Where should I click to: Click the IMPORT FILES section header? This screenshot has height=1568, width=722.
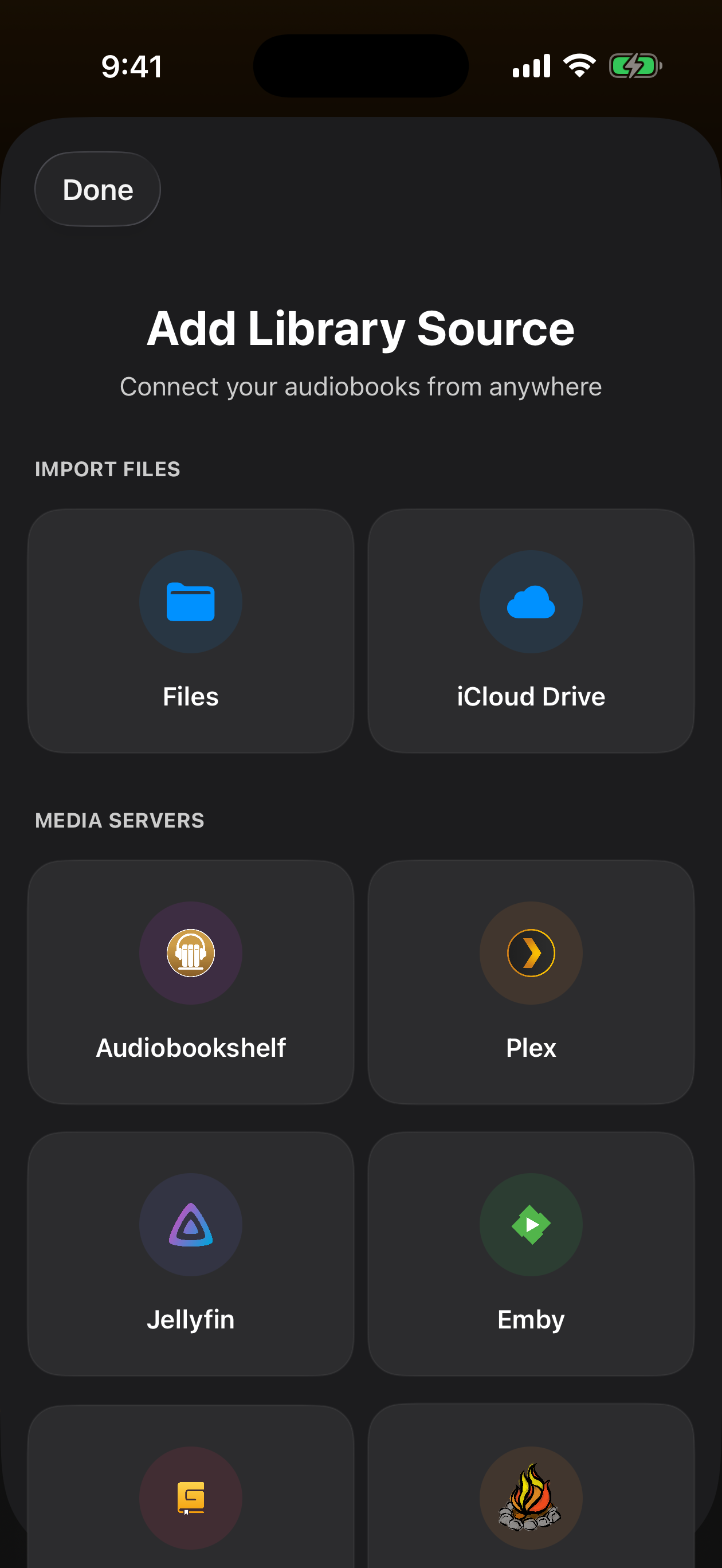pyautogui.click(x=107, y=469)
